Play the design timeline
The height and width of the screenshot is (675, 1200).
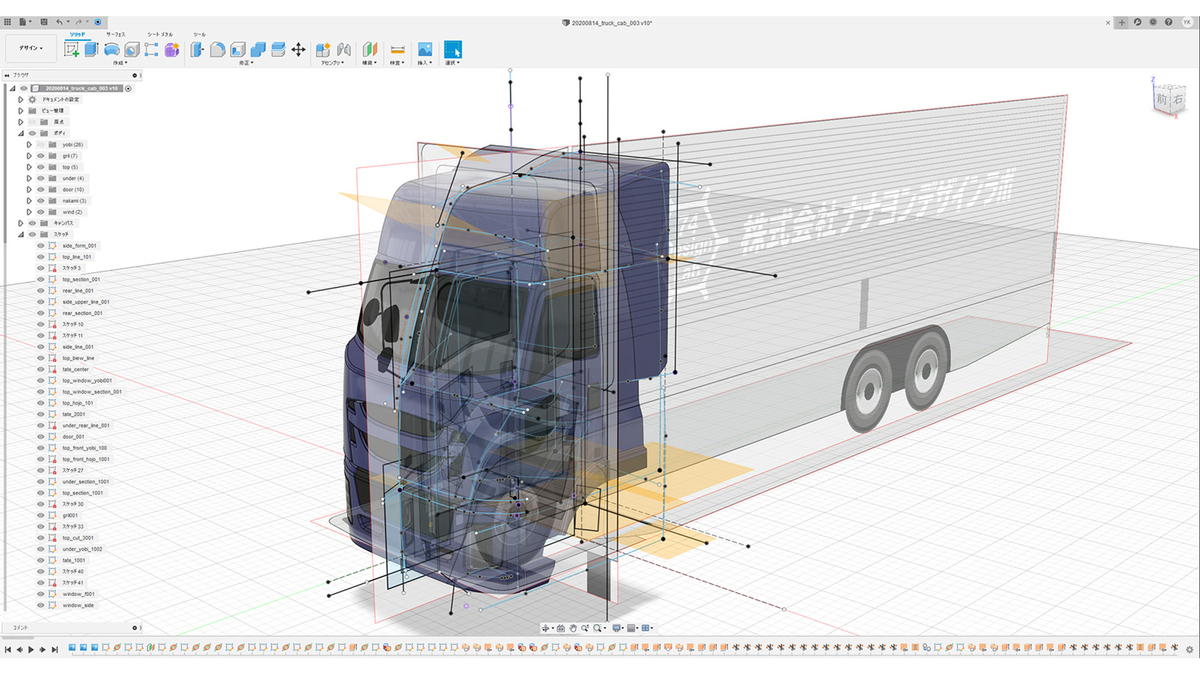click(30, 649)
